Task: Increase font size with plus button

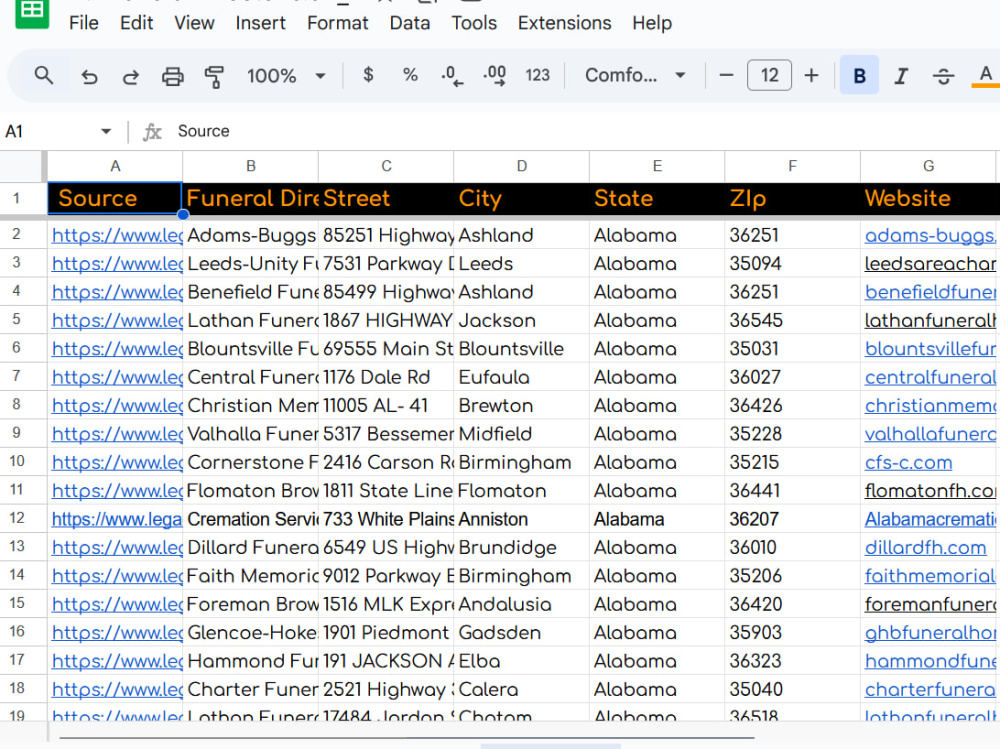Action: [811, 75]
